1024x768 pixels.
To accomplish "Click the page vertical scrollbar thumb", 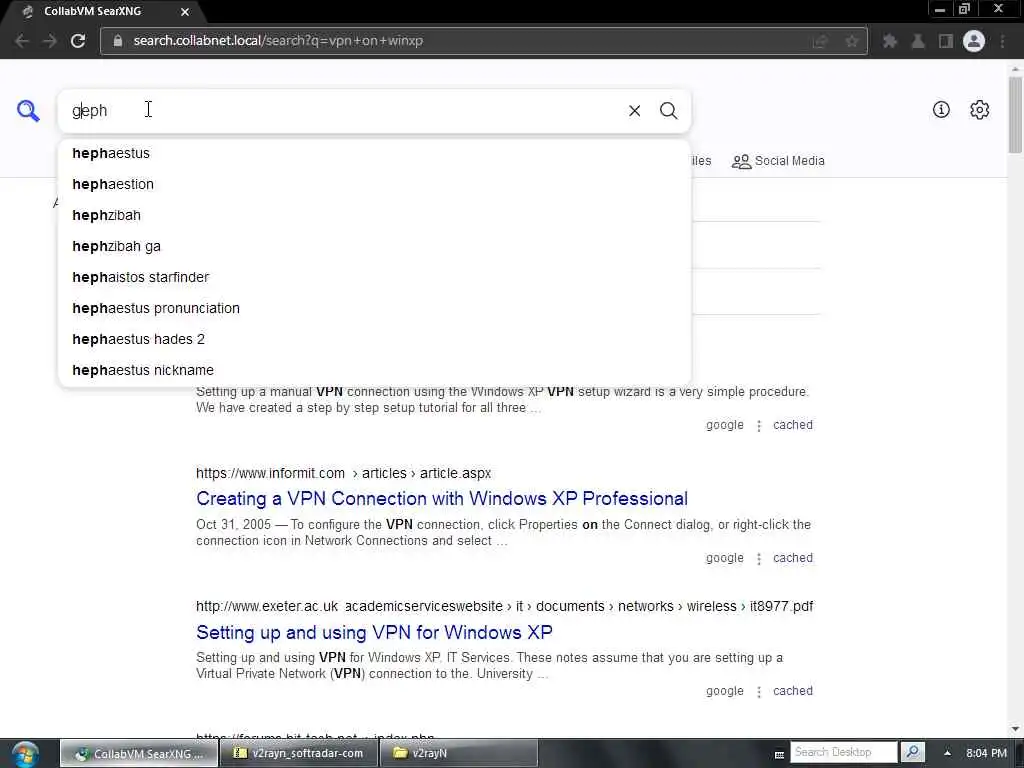I will 1015,115.
